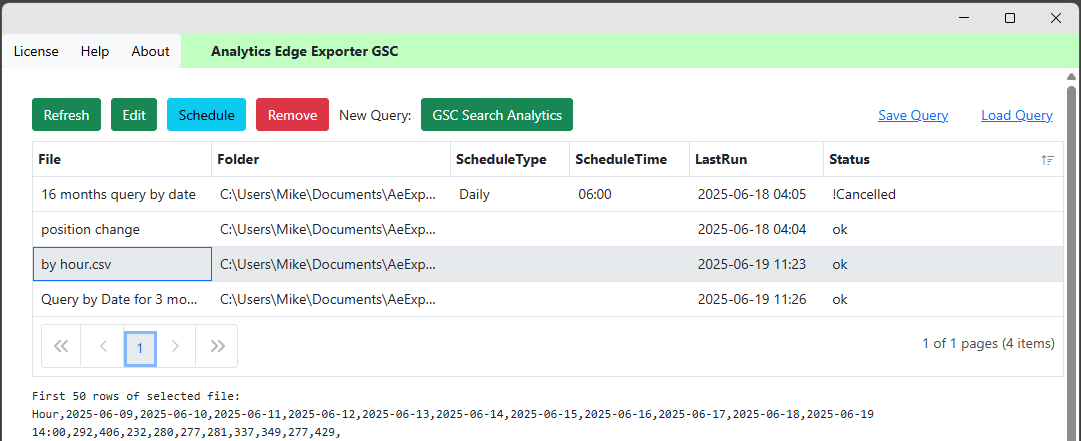Select the 'Query by Date for 3 mo...' row
This screenshot has height=441, width=1081.
click(x=548, y=300)
